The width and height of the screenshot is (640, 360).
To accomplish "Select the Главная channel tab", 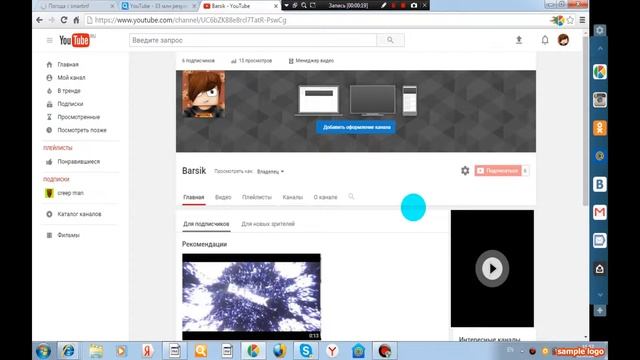I will coord(193,197).
